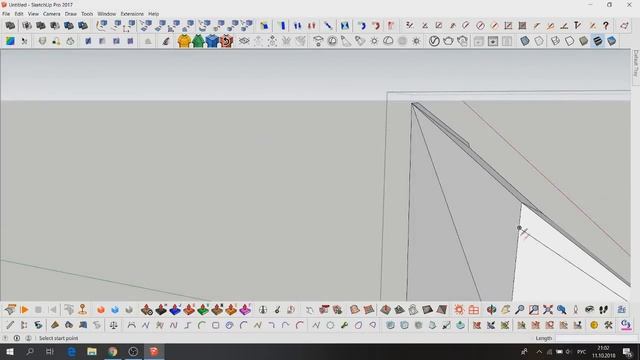Select the Zoom magnifier tool
The height and width of the screenshot is (360, 640).
coord(520,310)
